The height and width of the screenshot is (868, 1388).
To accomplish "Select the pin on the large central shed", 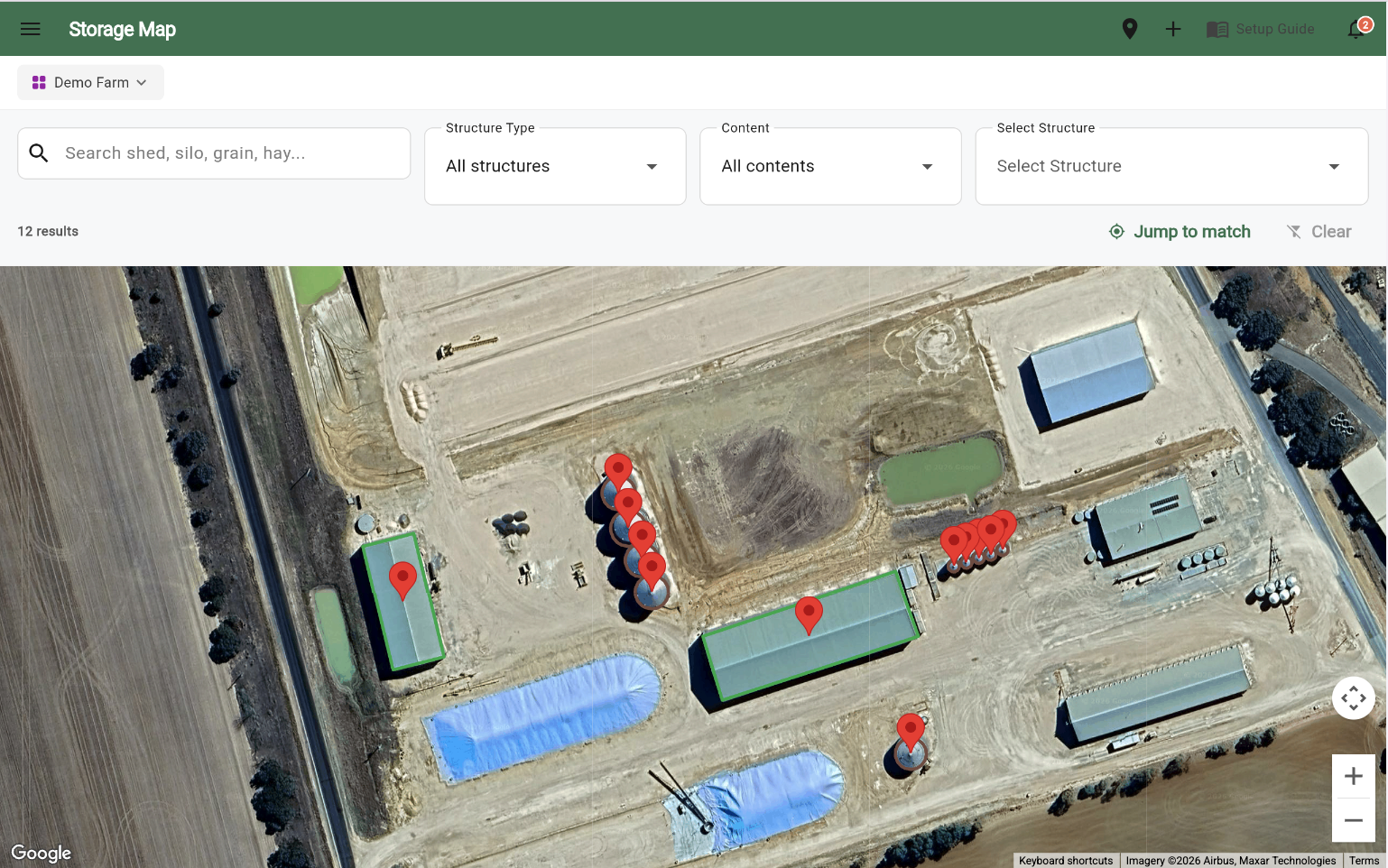I will click(809, 615).
